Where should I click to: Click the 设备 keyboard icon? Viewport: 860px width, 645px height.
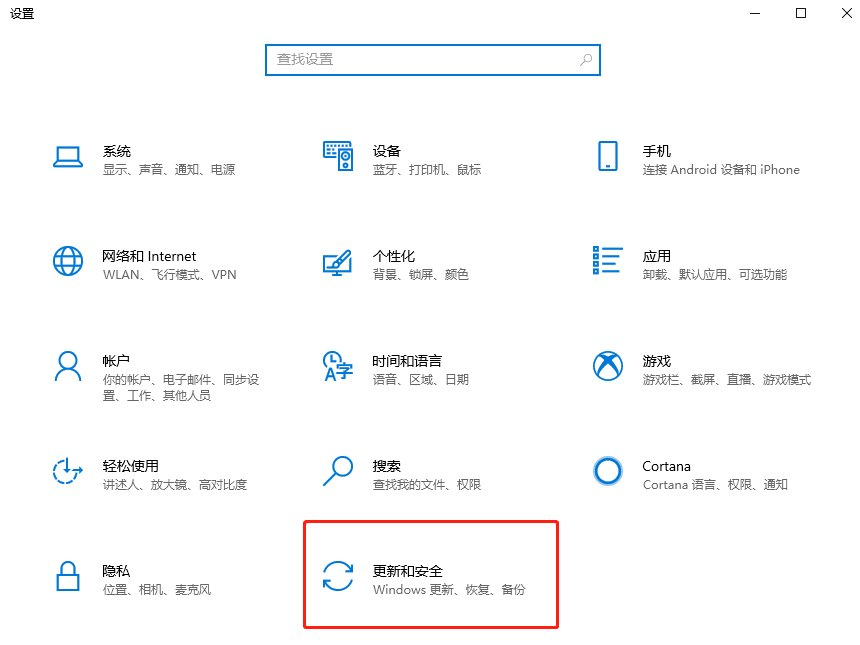coord(338,156)
